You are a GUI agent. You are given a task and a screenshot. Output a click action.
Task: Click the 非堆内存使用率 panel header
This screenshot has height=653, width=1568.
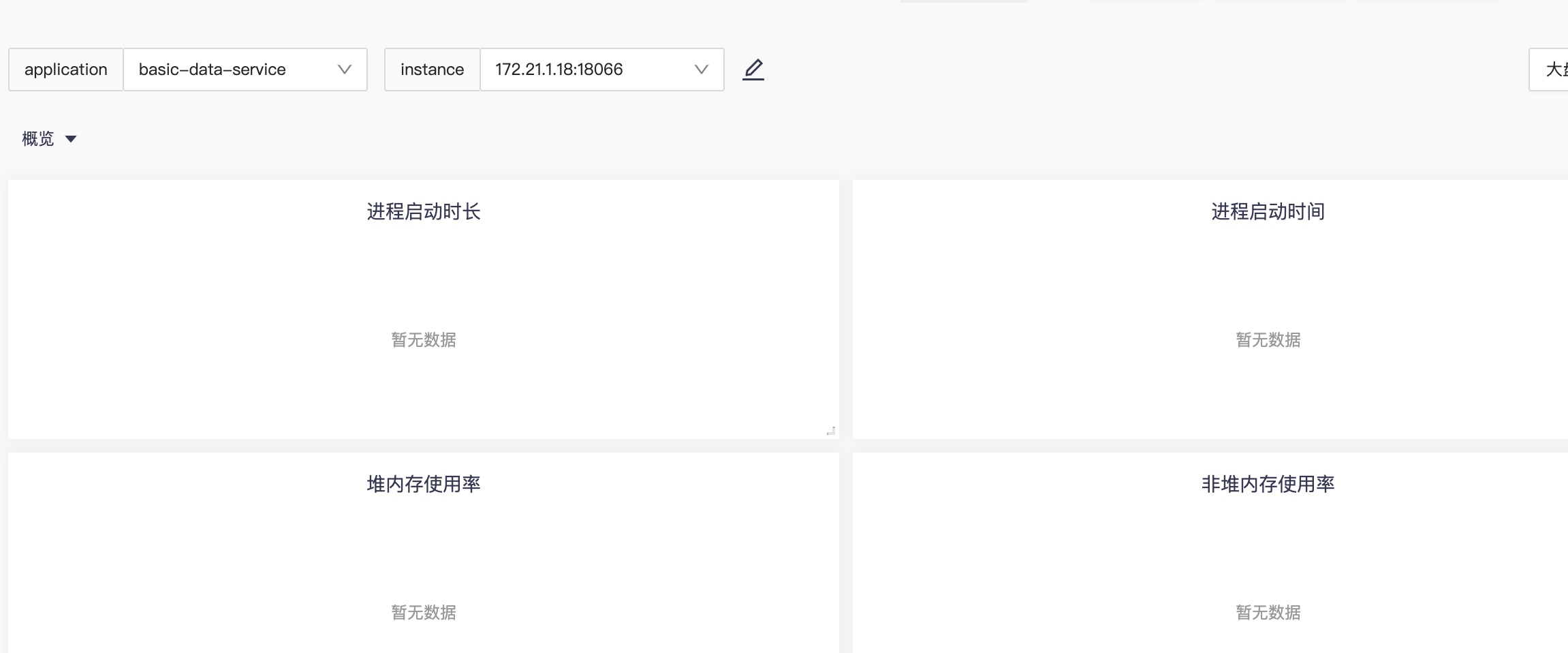[x=1268, y=485]
